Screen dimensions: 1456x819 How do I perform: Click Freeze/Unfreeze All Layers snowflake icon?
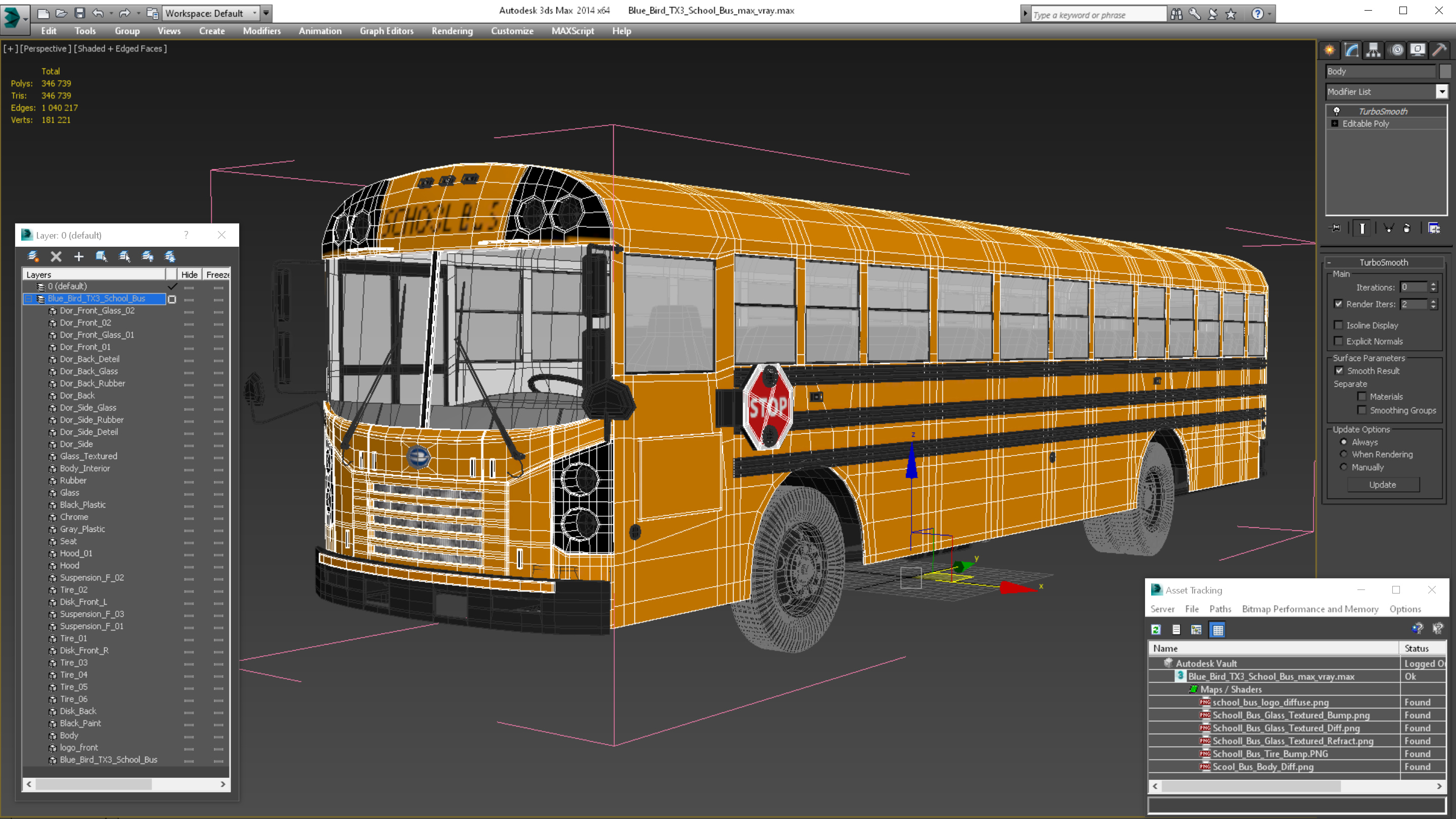pos(170,257)
